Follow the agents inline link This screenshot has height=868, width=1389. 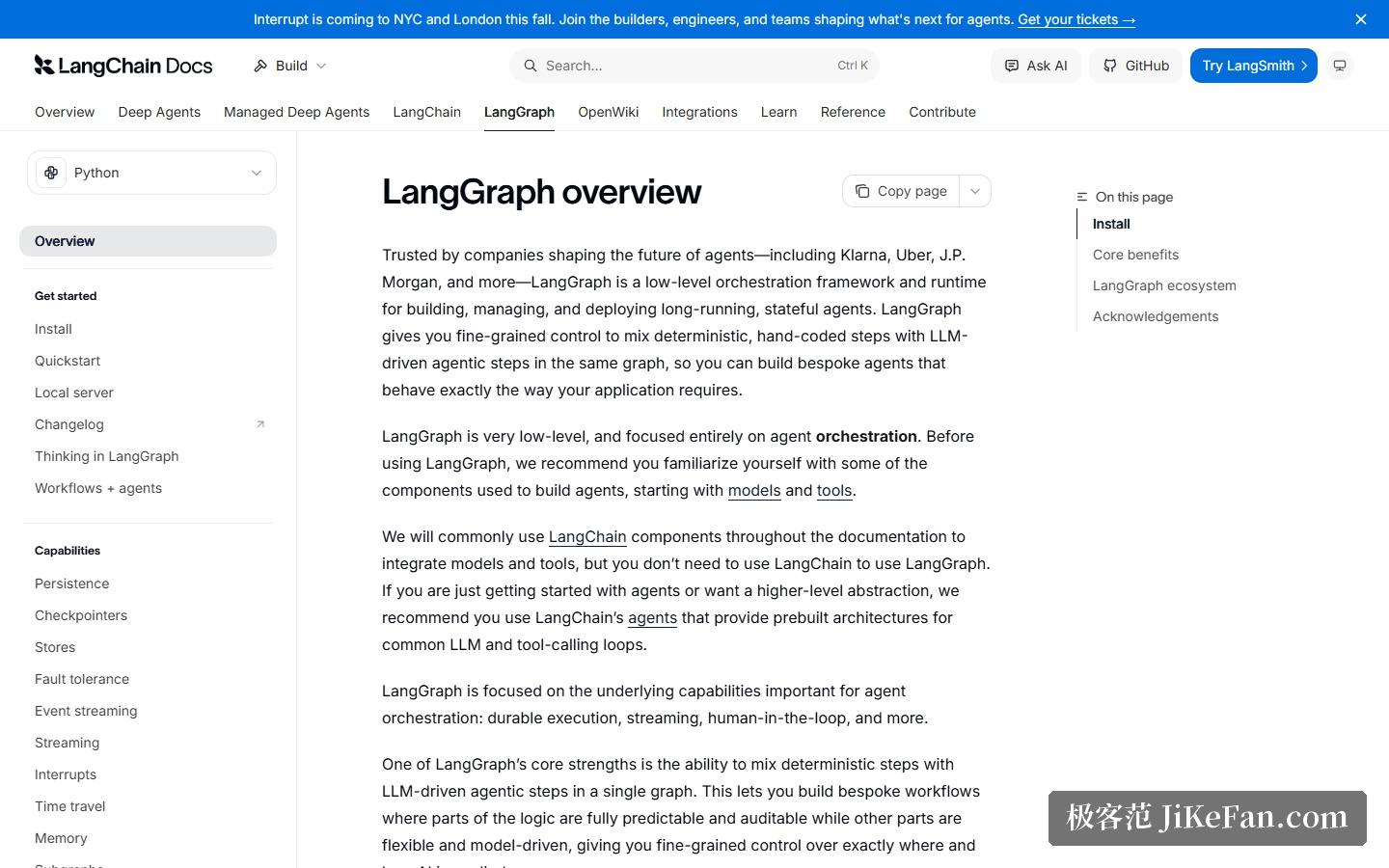652,617
